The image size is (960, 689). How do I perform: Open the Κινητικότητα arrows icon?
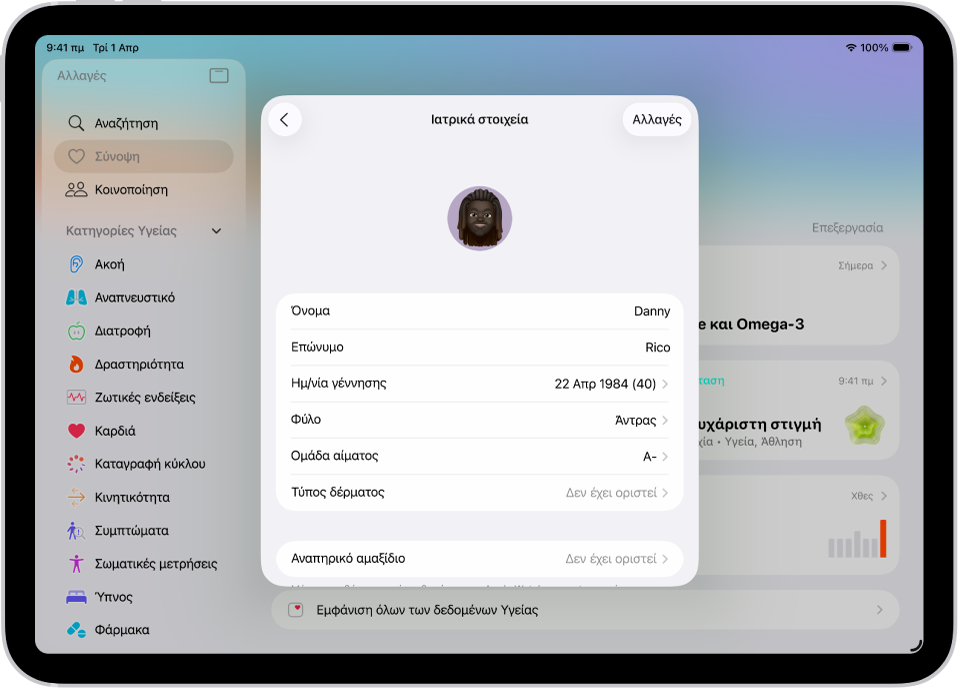(76, 497)
